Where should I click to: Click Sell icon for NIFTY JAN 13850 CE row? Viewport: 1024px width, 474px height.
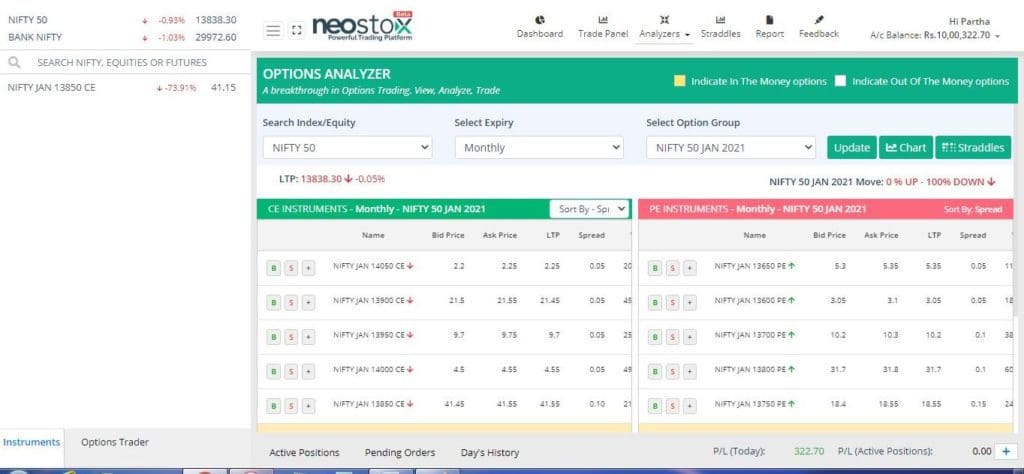[291, 406]
